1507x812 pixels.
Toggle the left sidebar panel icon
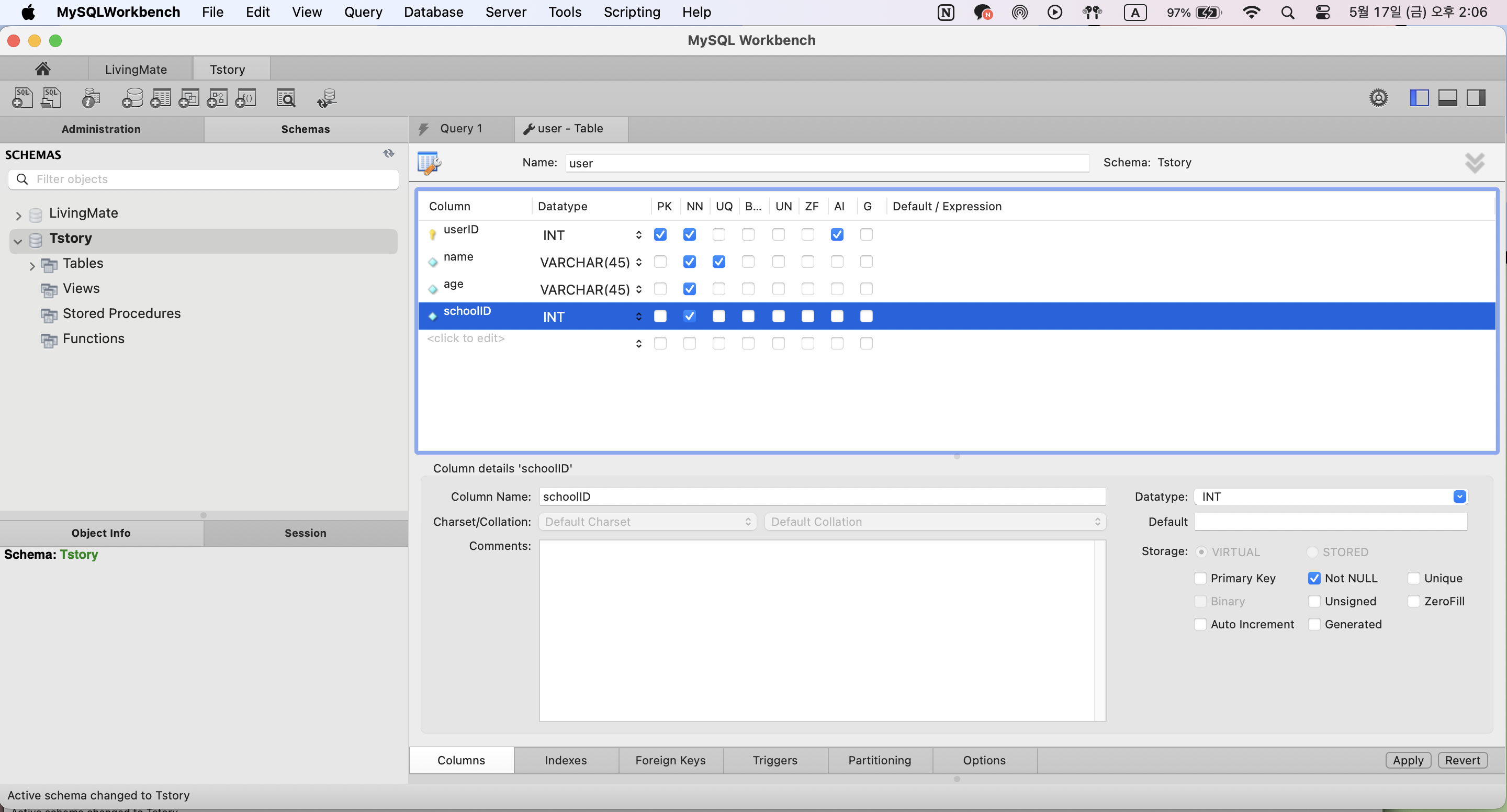coord(1419,98)
